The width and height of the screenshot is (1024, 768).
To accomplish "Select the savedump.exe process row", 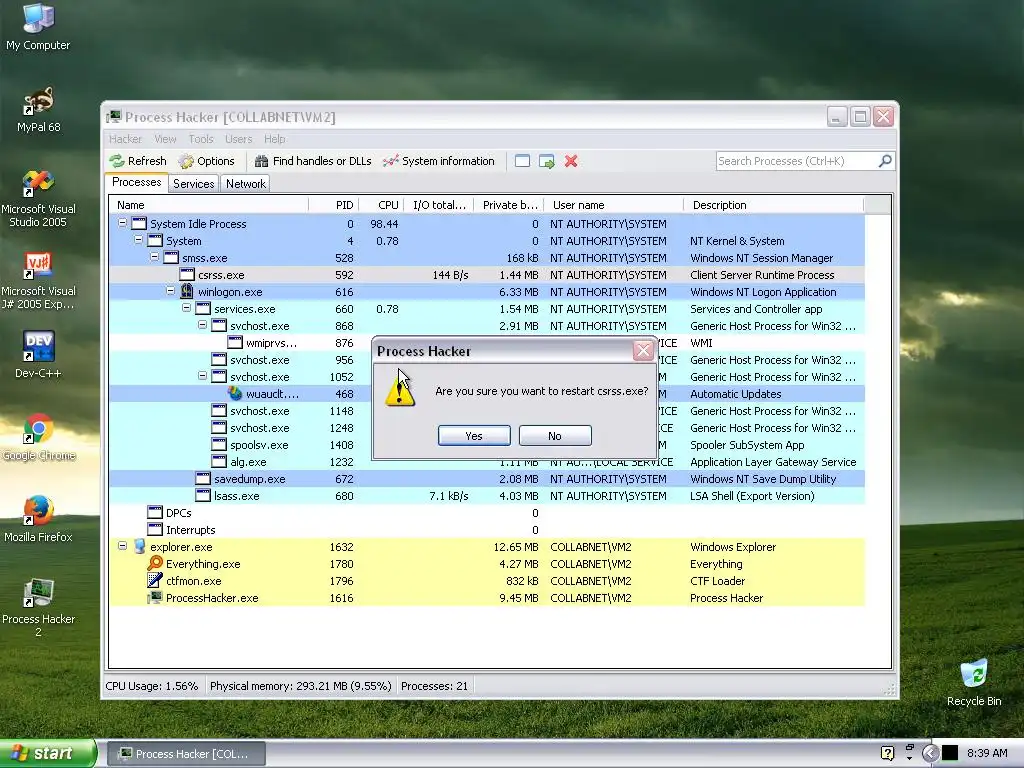I will (487, 479).
